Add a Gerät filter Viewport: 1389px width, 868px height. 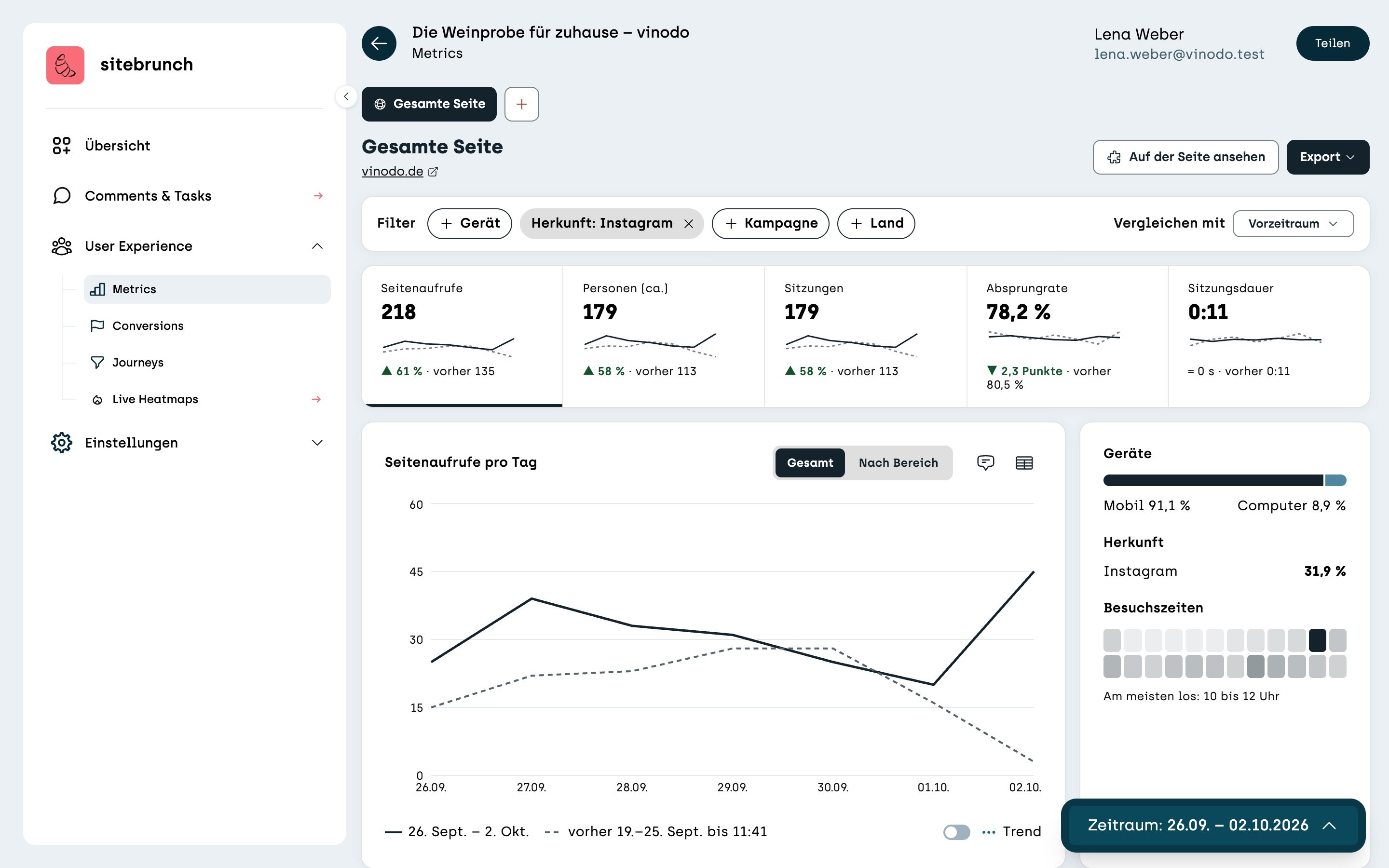pos(469,223)
